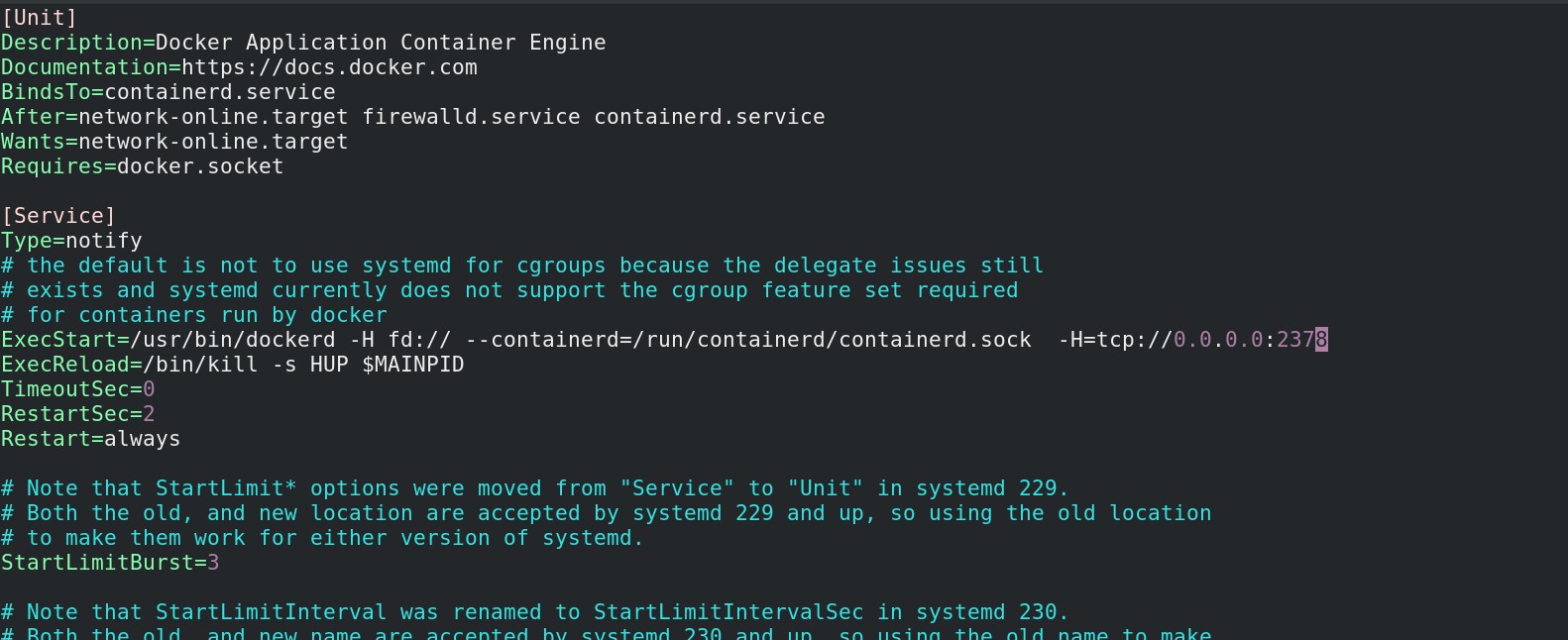This screenshot has width=1568, height=640.
Task: Click the --containerd=/run/containerd/containerd.sock argument
Action: pyautogui.click(x=748, y=340)
